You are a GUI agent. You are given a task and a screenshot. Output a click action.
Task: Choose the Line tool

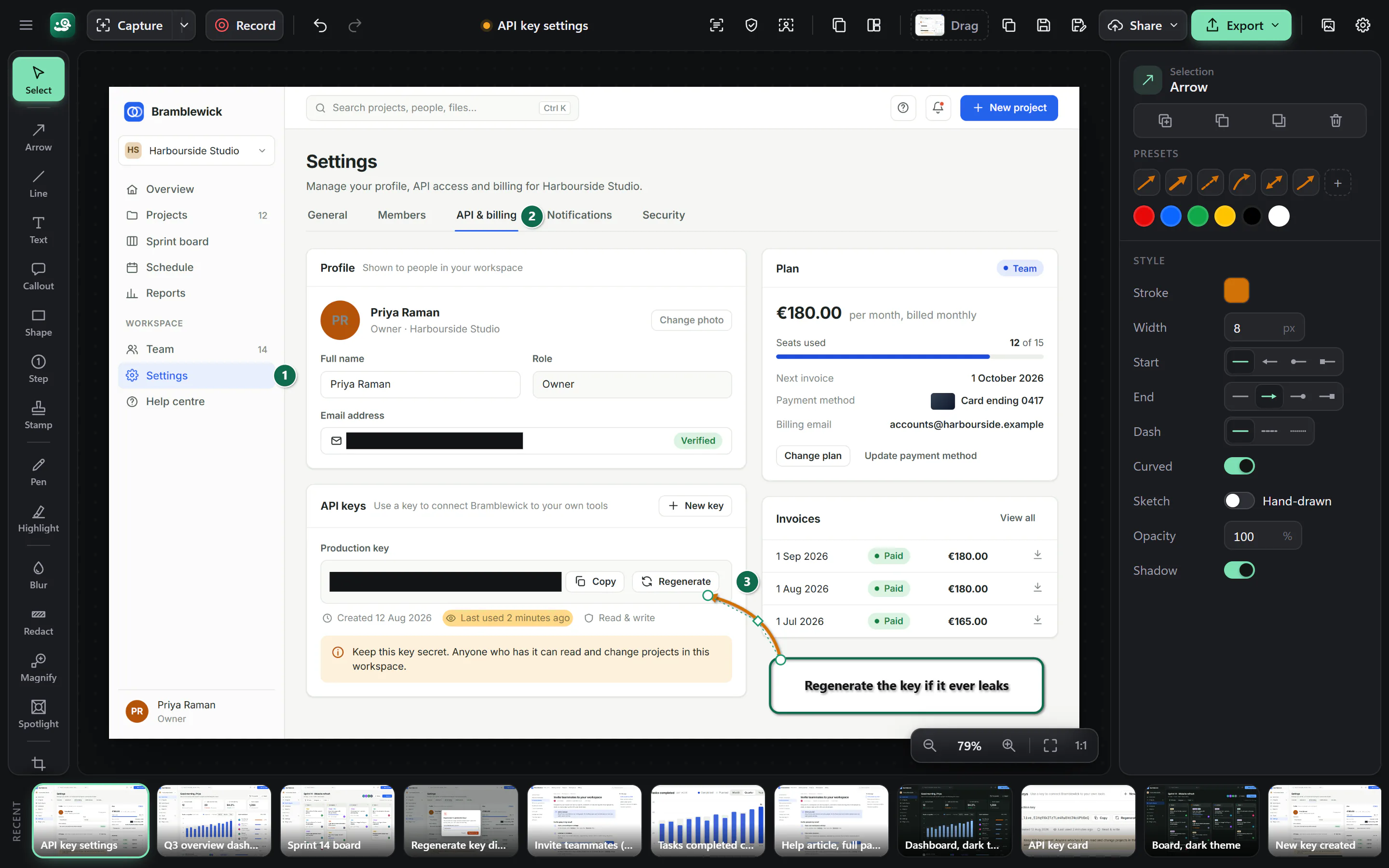pyautogui.click(x=39, y=184)
